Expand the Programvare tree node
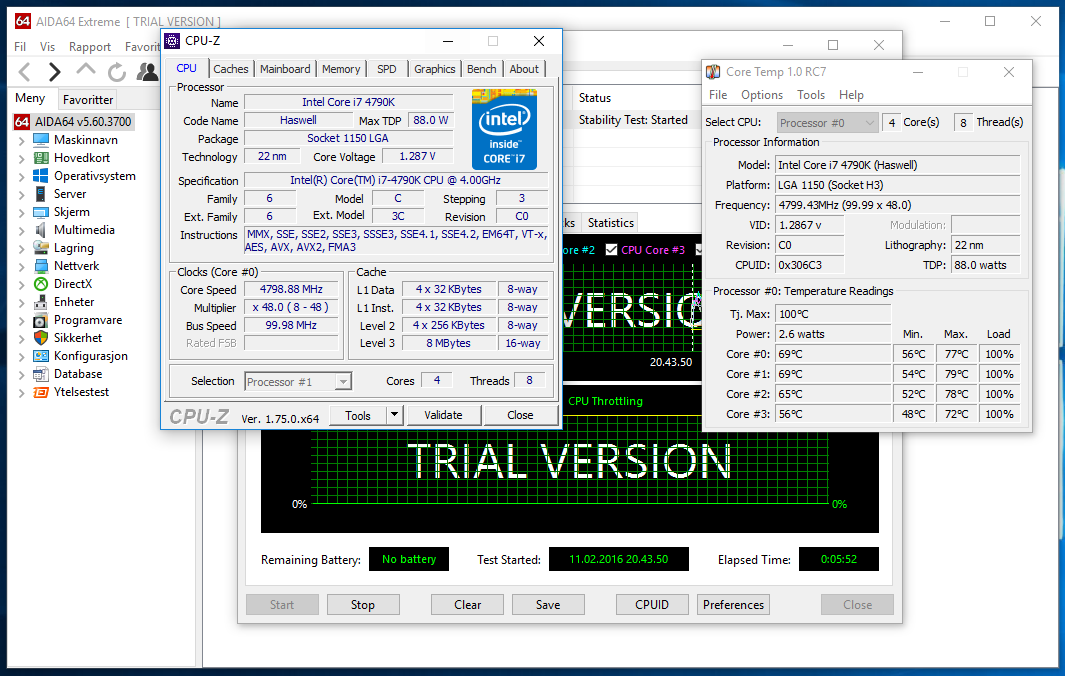1065x676 pixels. tap(21, 321)
